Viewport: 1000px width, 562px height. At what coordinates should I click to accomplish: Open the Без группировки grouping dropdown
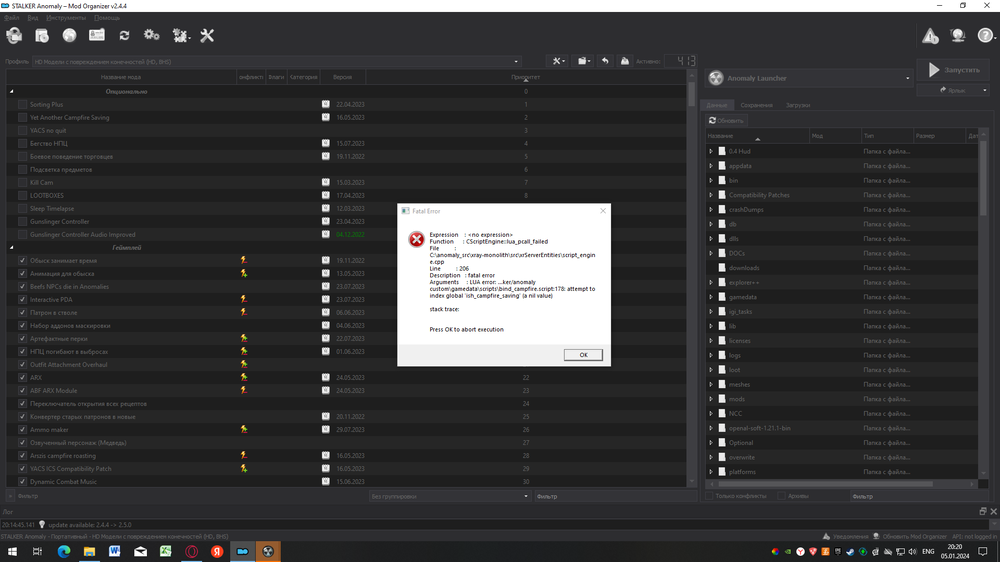[450, 496]
